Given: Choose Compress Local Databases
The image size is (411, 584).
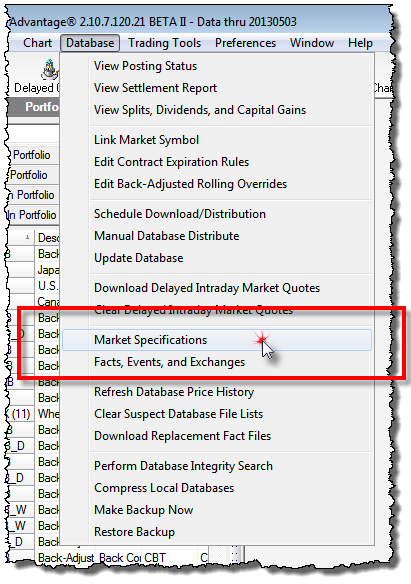Looking at the screenshot, I should click(218, 488).
